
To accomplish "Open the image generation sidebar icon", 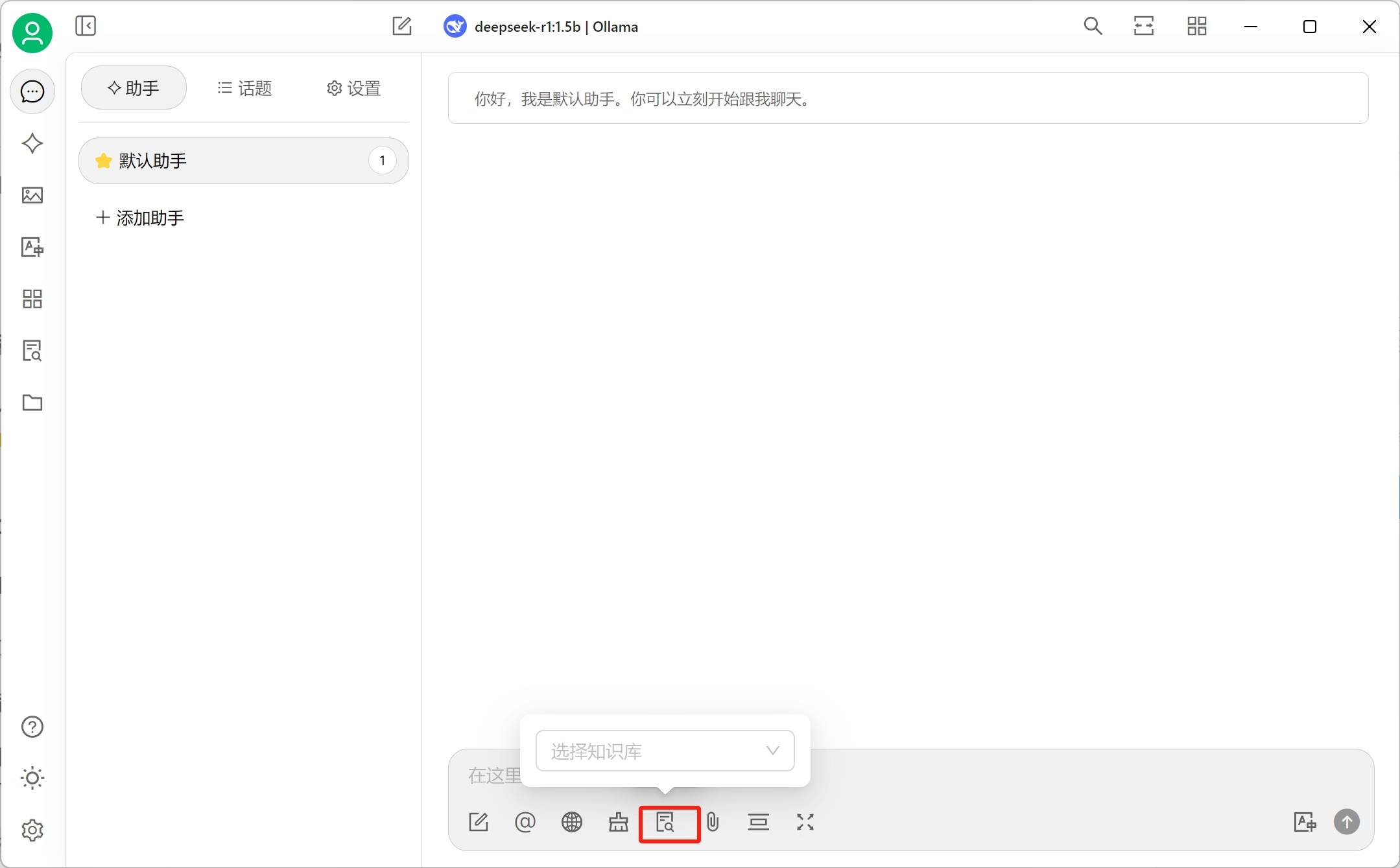I will click(x=32, y=195).
